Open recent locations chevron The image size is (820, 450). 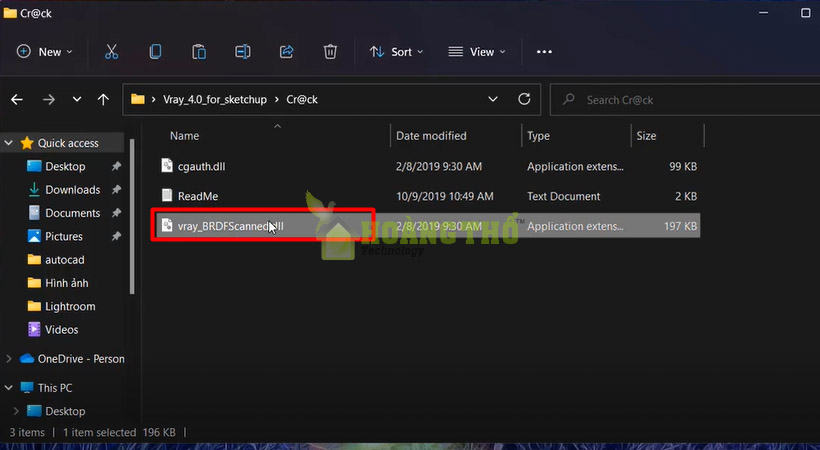pos(77,99)
